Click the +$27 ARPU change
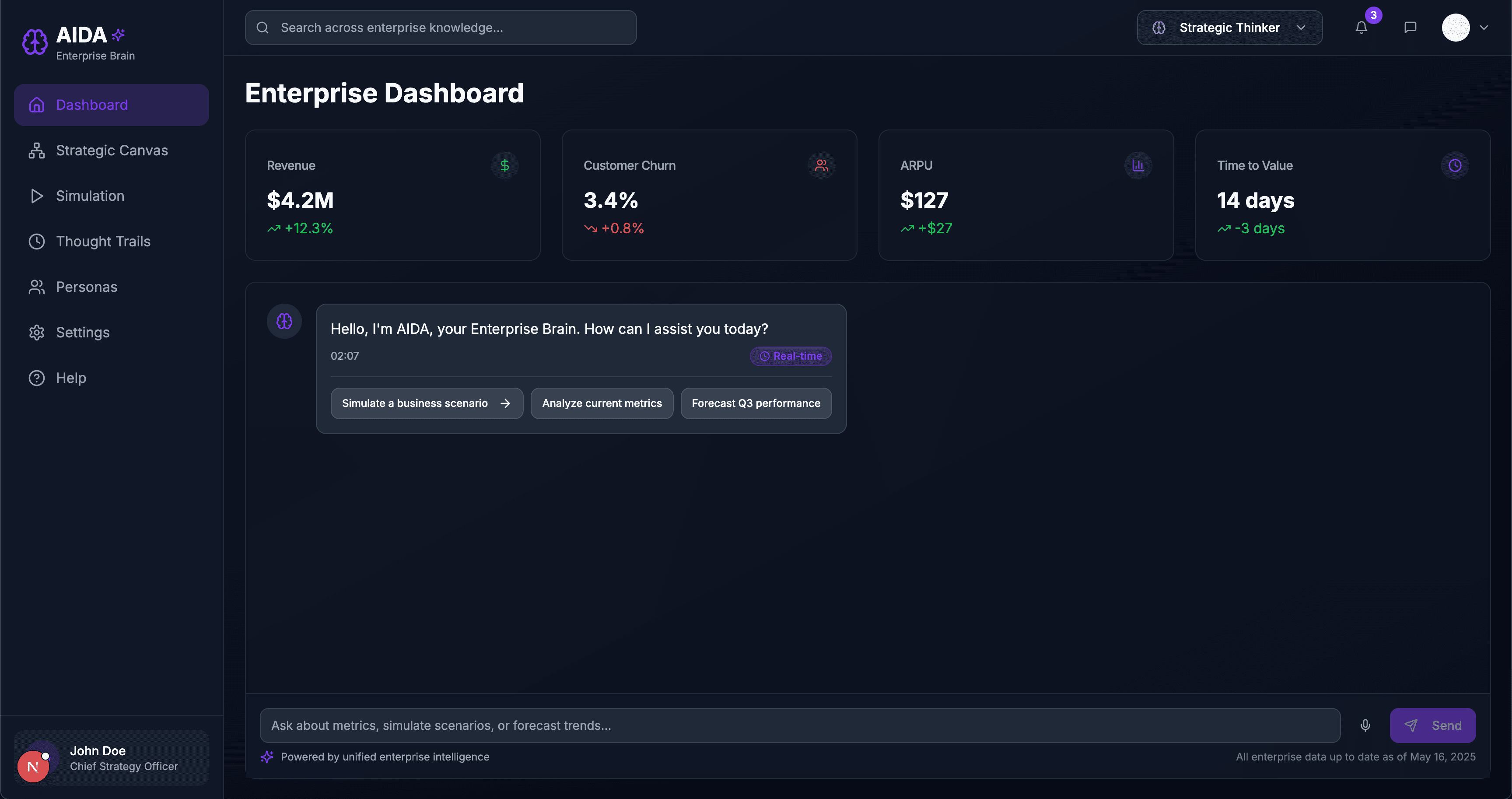 click(x=935, y=228)
